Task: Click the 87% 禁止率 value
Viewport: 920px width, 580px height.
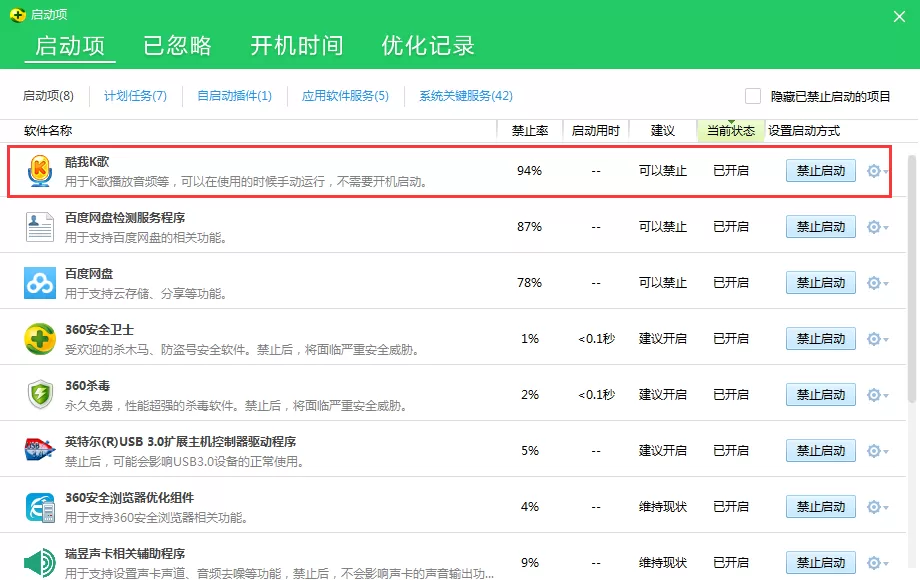Action: [529, 227]
